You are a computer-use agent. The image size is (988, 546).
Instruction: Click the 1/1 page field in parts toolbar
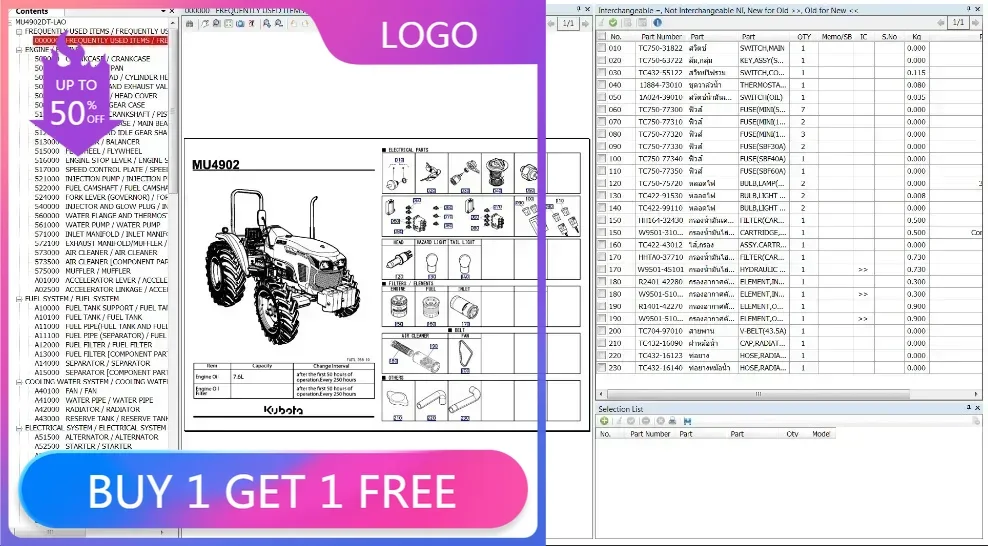pos(958,23)
